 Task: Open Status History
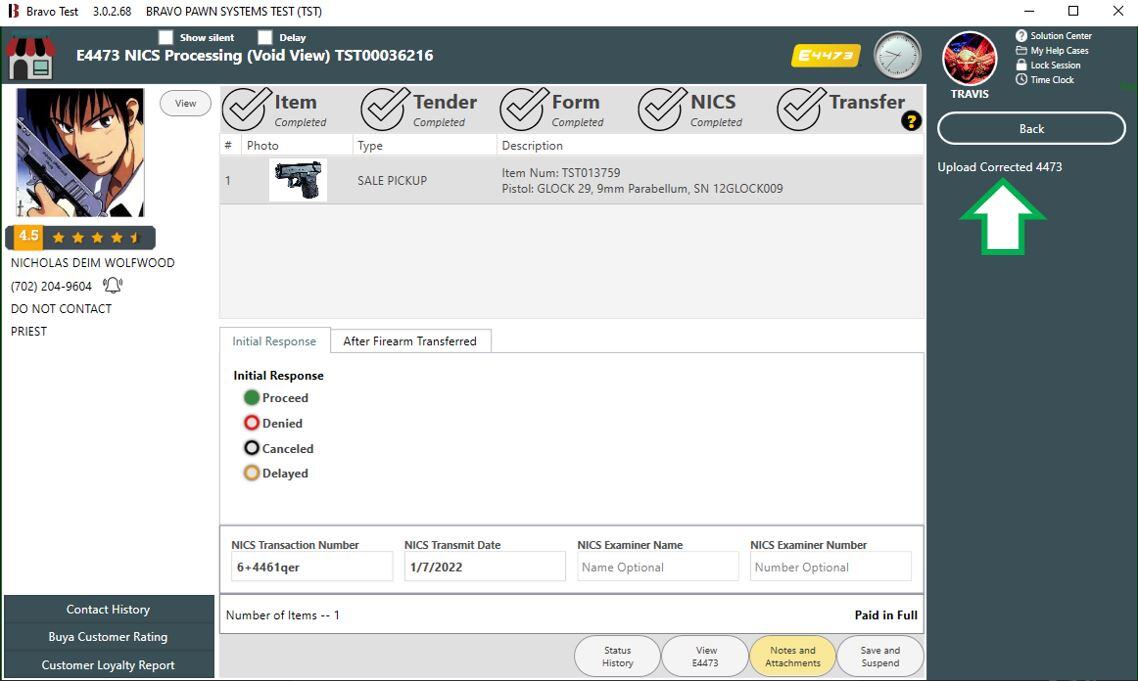pyautogui.click(x=618, y=656)
